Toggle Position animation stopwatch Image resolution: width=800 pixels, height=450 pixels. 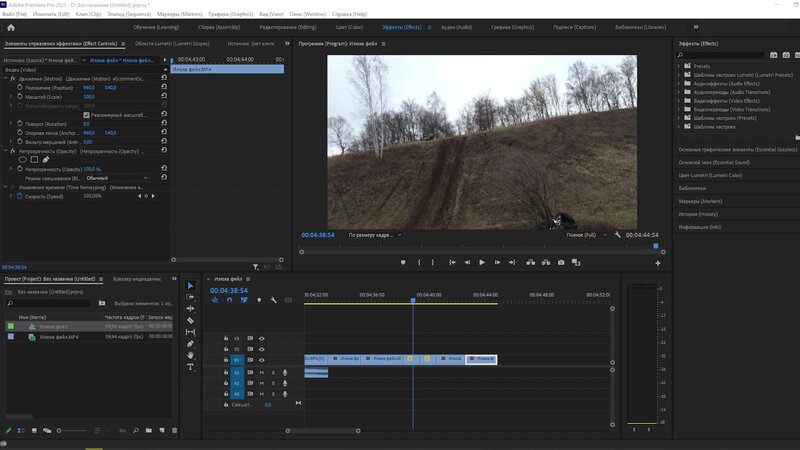(20, 88)
